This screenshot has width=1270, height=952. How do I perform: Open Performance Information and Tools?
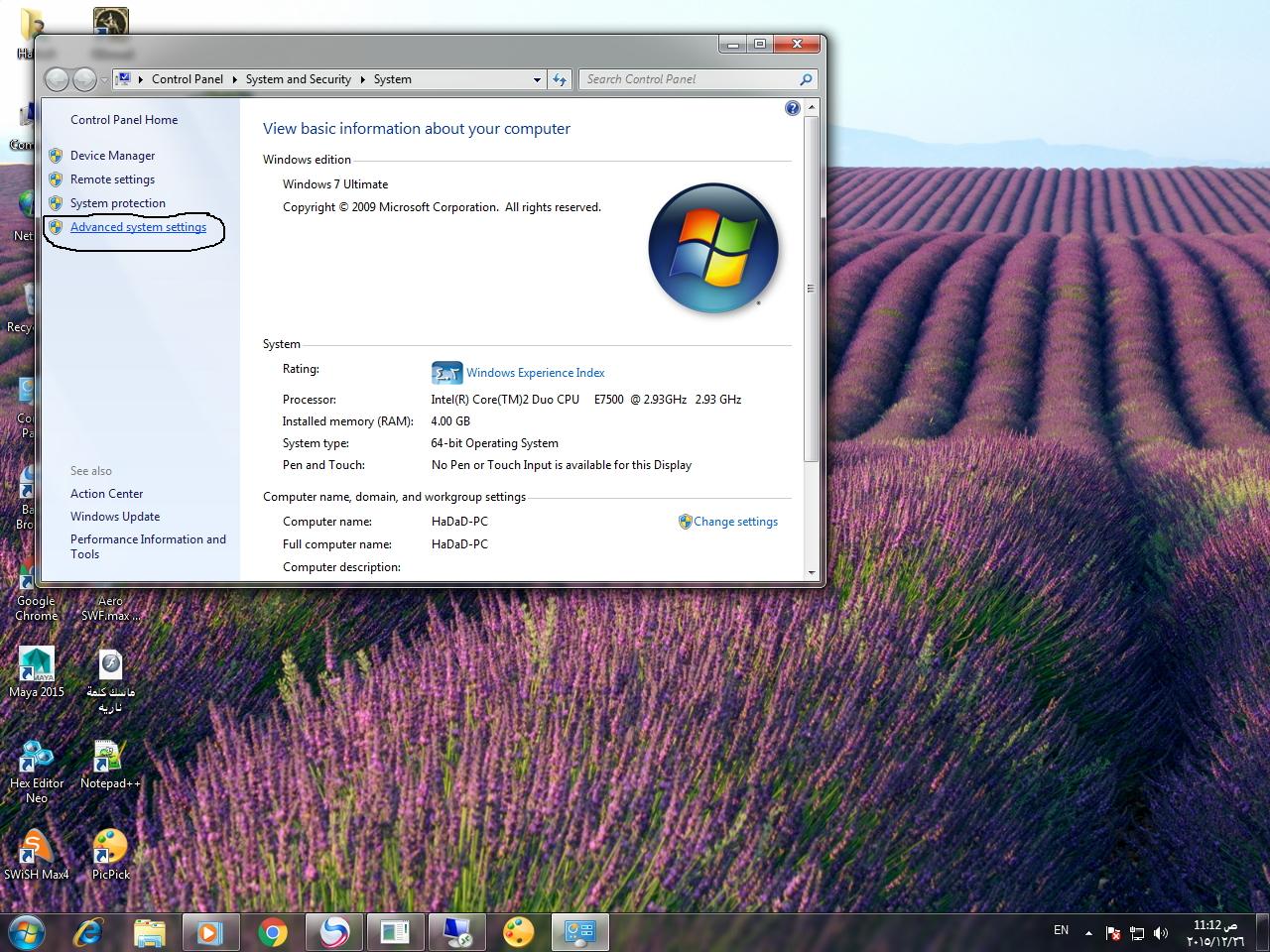pos(148,546)
